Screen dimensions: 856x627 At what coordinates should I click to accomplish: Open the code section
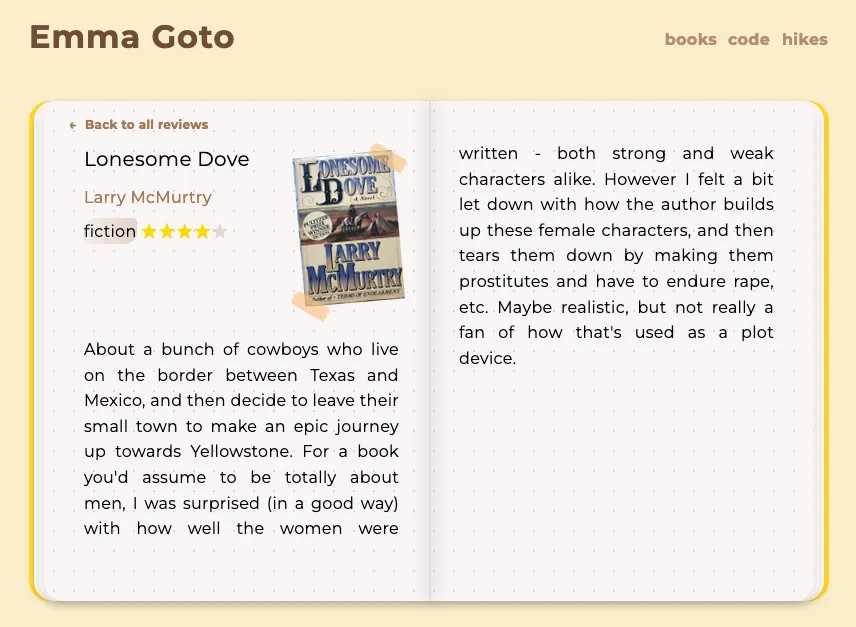(x=748, y=39)
